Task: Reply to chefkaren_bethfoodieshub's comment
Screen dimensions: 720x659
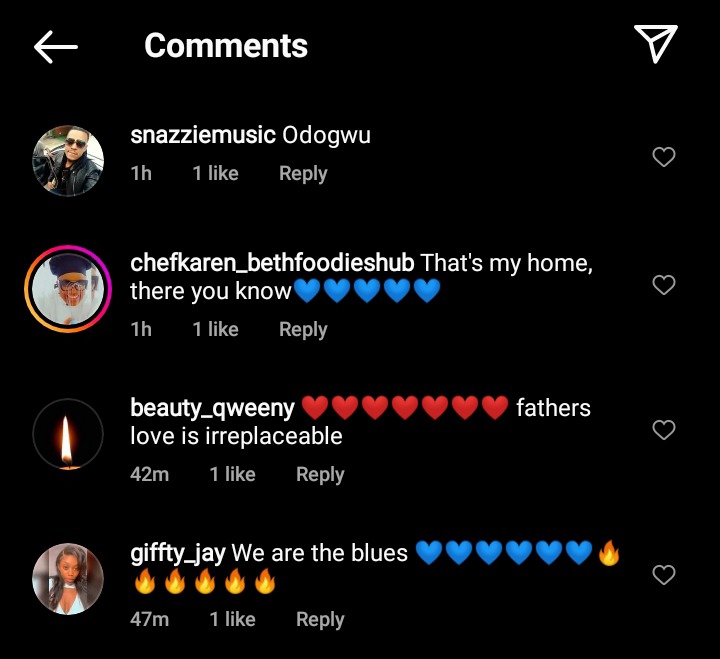Action: 303,329
